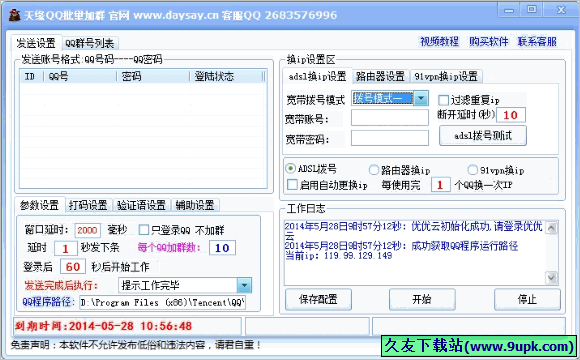Viewport: 580px width, 360px height.
Task: Click the 登陆状态 column header
Action: tap(227, 76)
